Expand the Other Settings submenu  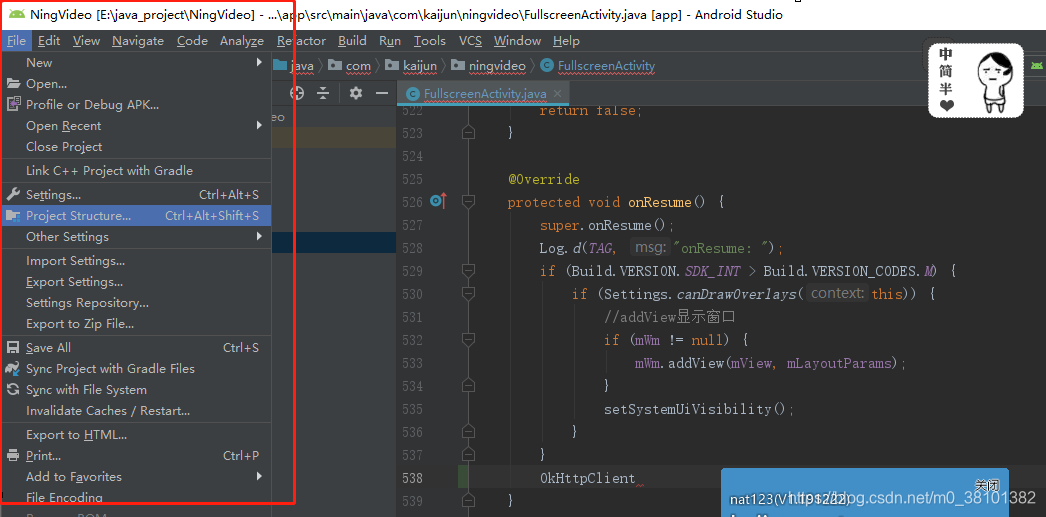tap(136, 237)
